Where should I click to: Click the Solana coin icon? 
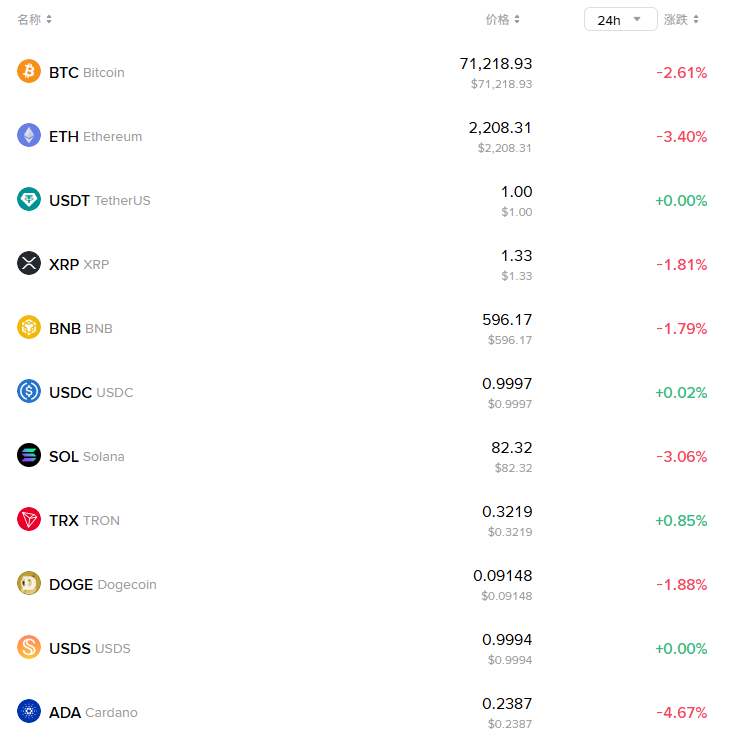coord(29,455)
